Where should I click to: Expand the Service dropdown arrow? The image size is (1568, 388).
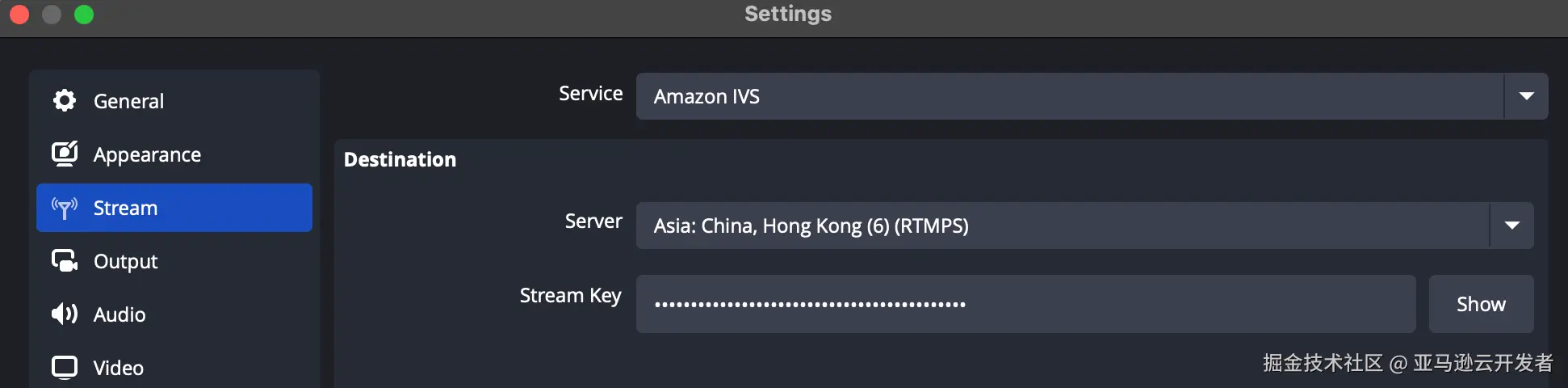pyautogui.click(x=1526, y=96)
